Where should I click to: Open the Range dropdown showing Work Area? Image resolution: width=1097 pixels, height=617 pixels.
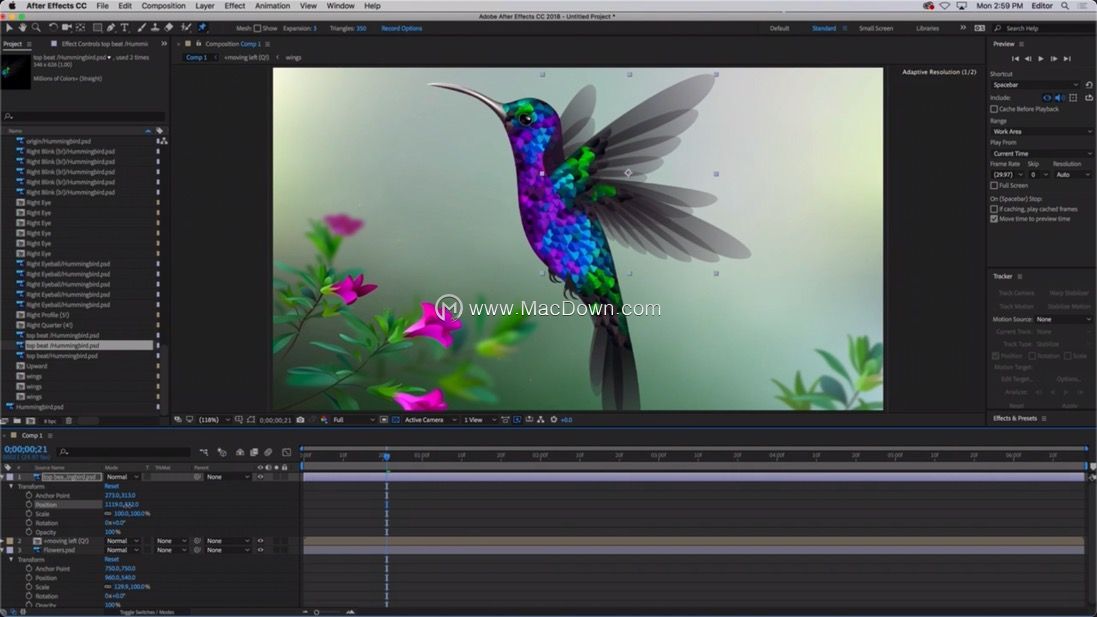[1041, 131]
